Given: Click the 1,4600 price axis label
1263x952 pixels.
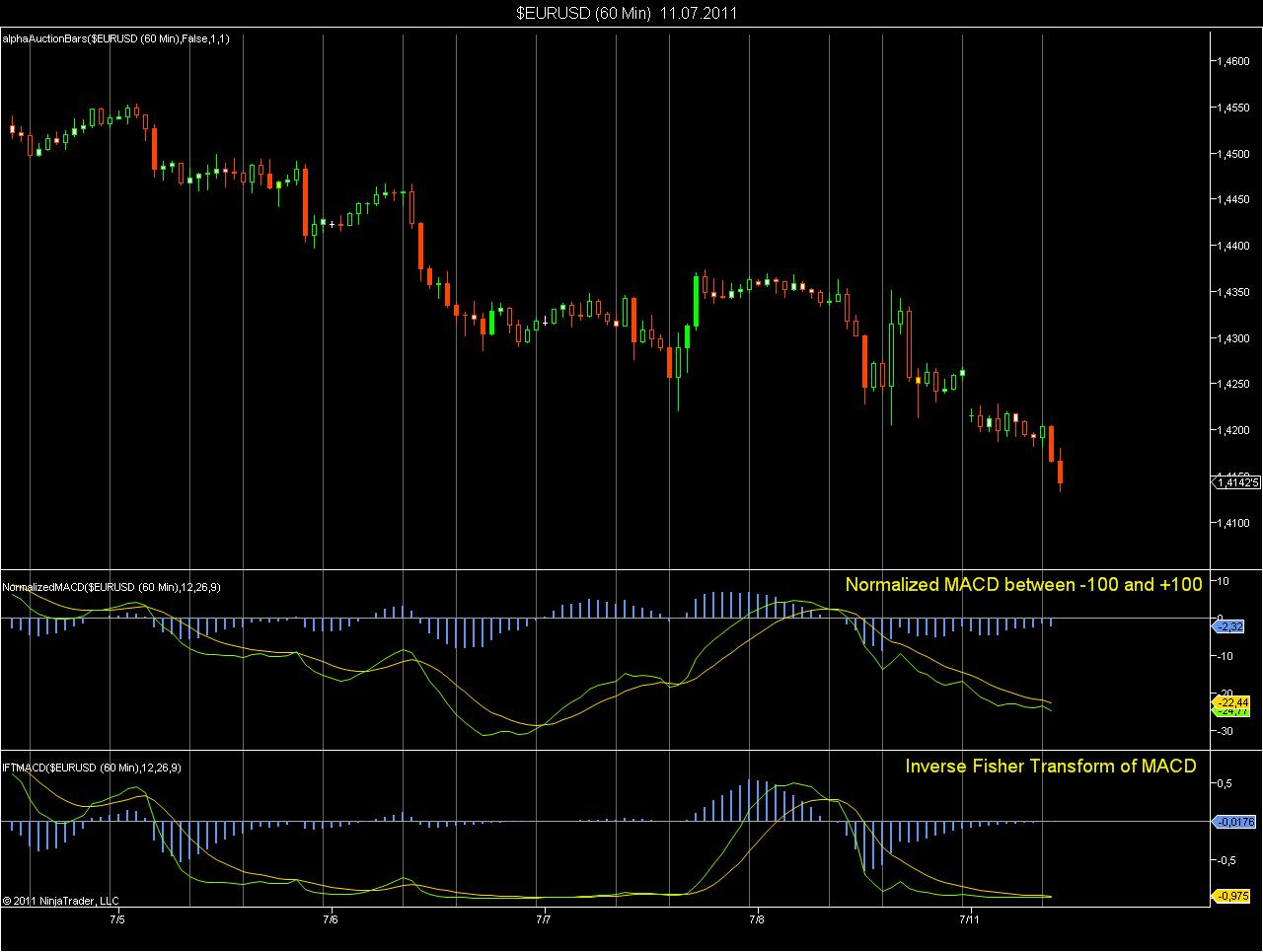Looking at the screenshot, I should coord(1232,61).
